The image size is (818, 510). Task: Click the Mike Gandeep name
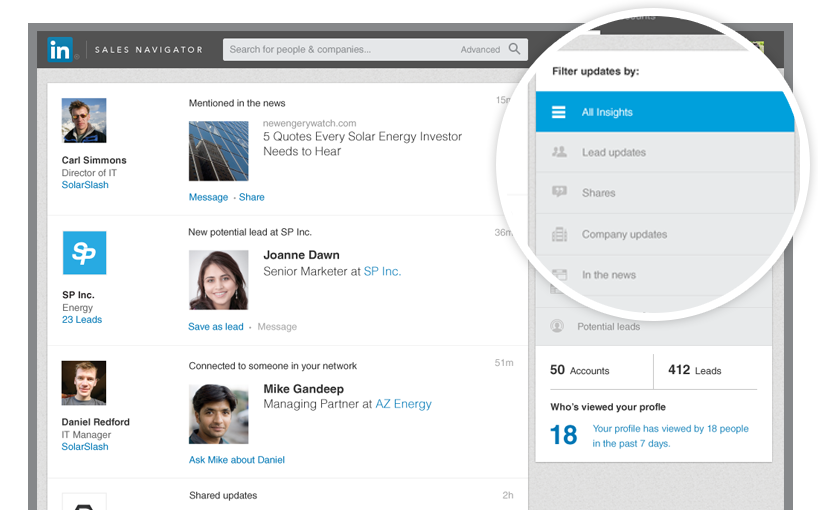click(304, 389)
